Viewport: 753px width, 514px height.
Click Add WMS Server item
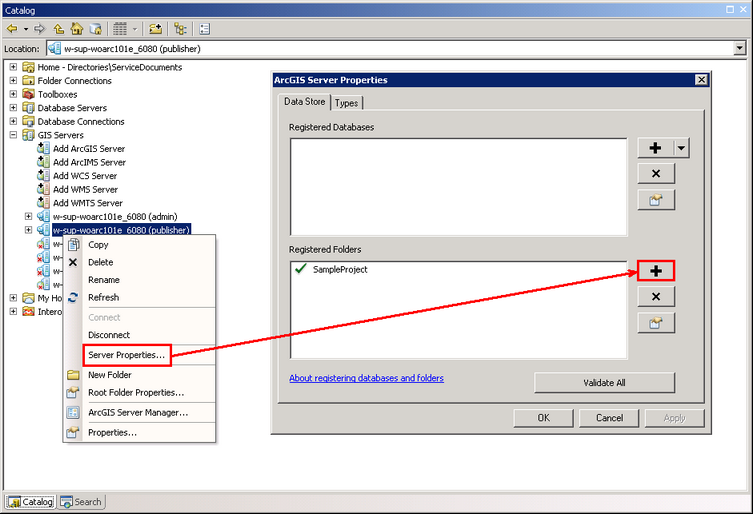[85, 189]
